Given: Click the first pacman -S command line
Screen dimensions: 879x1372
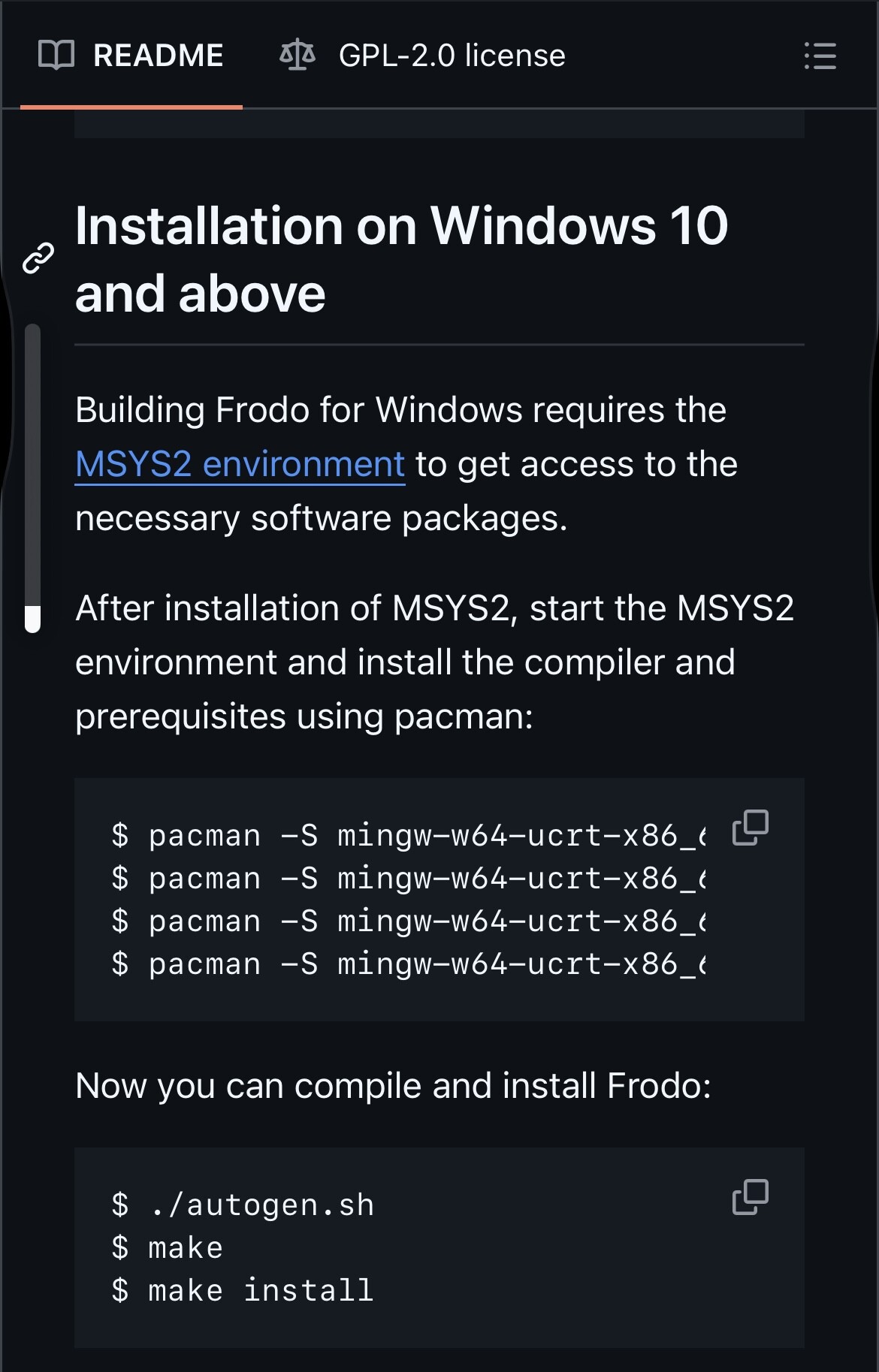Looking at the screenshot, I should (x=408, y=836).
